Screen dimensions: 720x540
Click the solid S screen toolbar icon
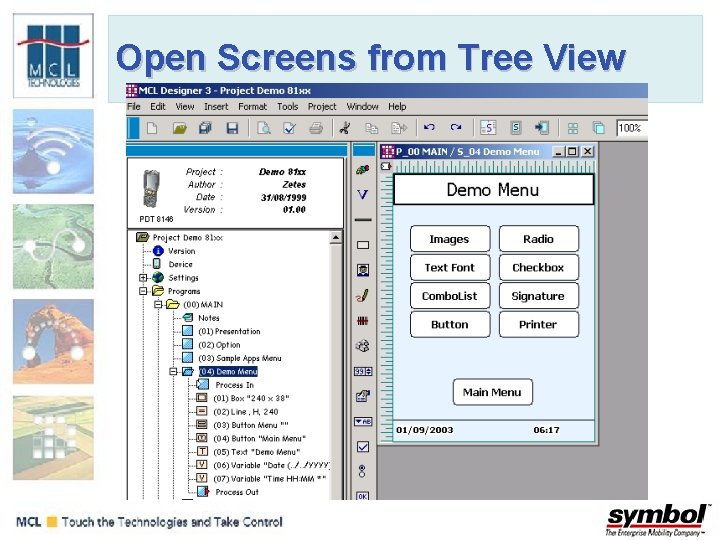516,127
